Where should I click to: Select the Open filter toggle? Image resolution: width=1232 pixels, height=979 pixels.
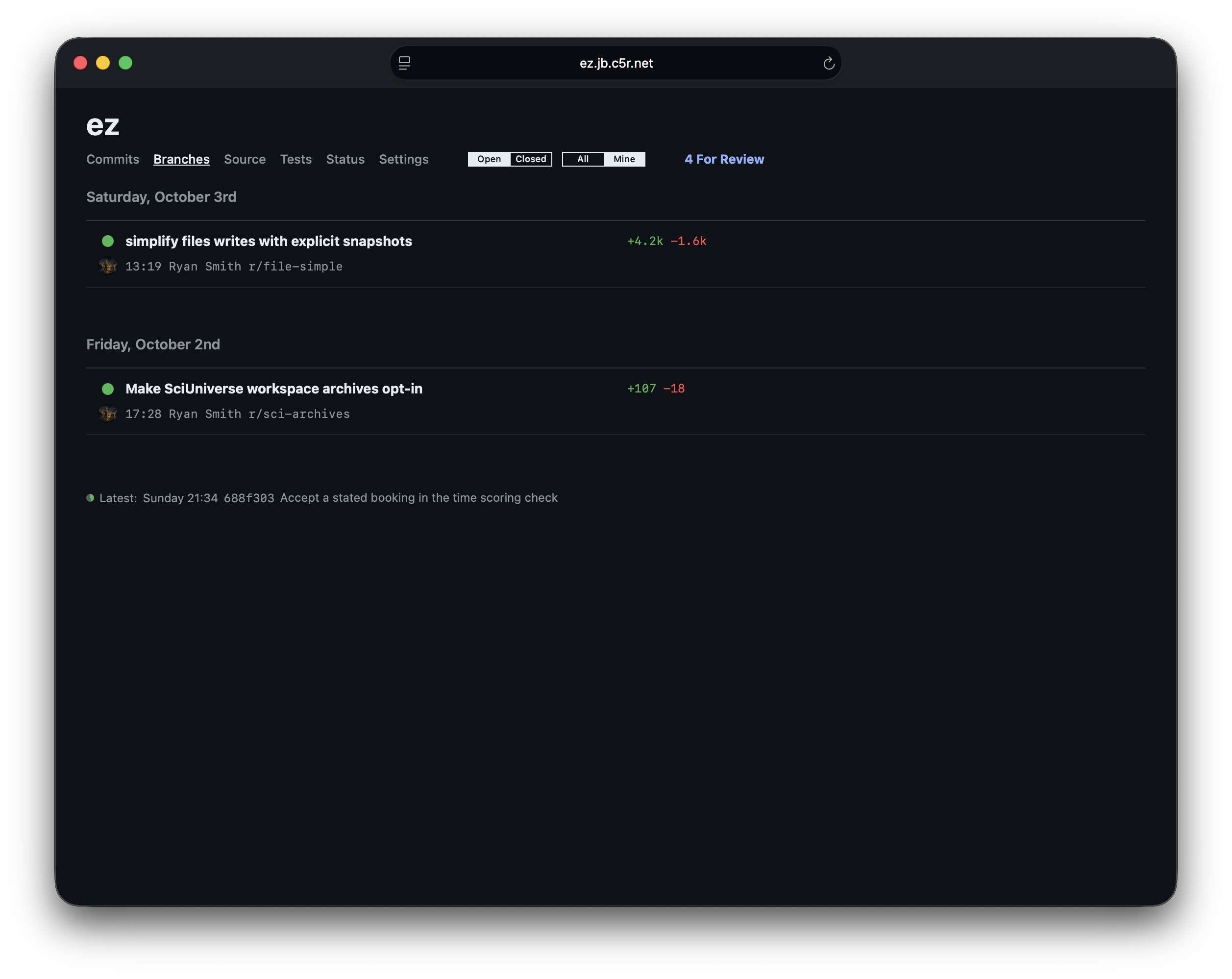click(489, 159)
